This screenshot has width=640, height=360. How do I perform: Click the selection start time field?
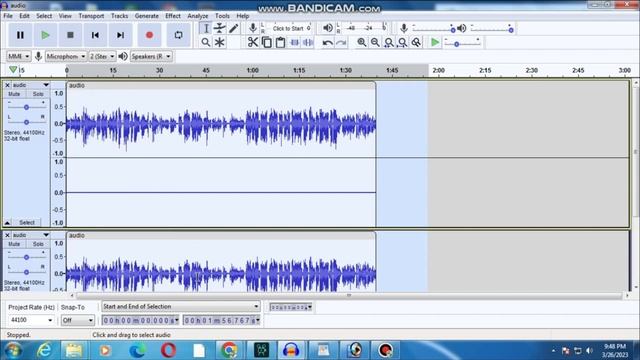point(140,321)
